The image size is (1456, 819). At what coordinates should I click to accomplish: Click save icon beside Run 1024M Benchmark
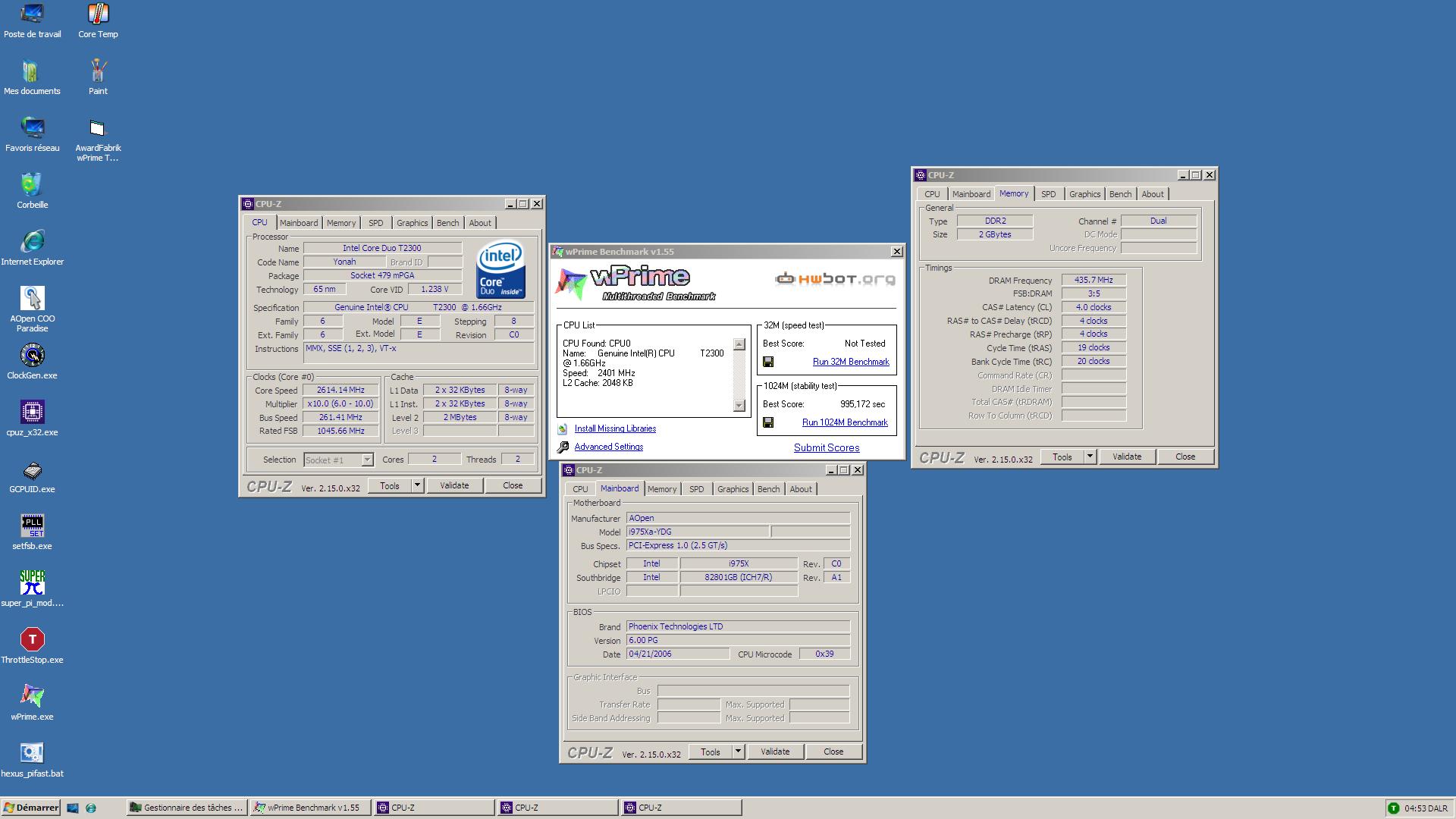[x=768, y=423]
